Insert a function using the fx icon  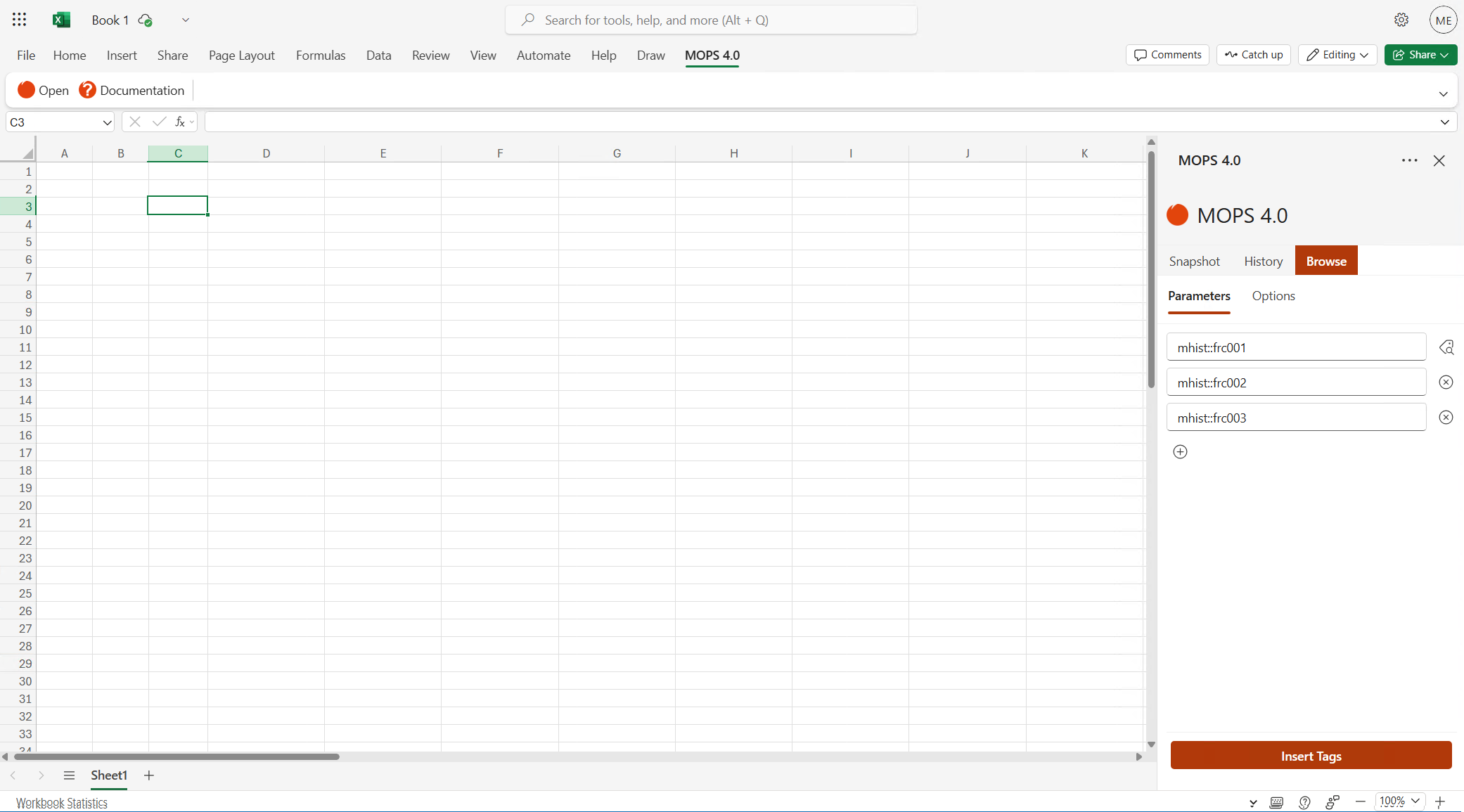coord(180,121)
